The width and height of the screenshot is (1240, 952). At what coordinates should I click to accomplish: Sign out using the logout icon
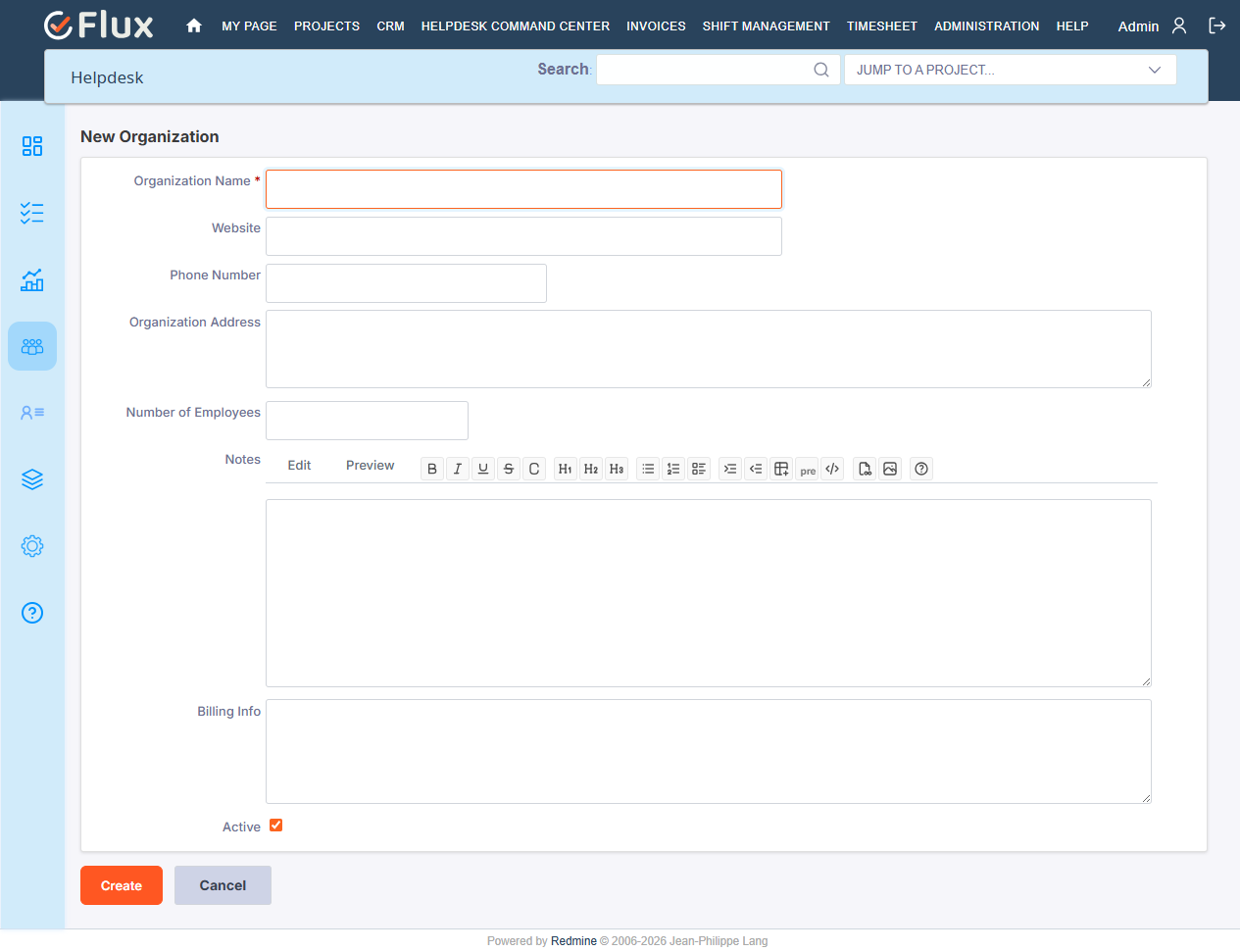click(1217, 25)
